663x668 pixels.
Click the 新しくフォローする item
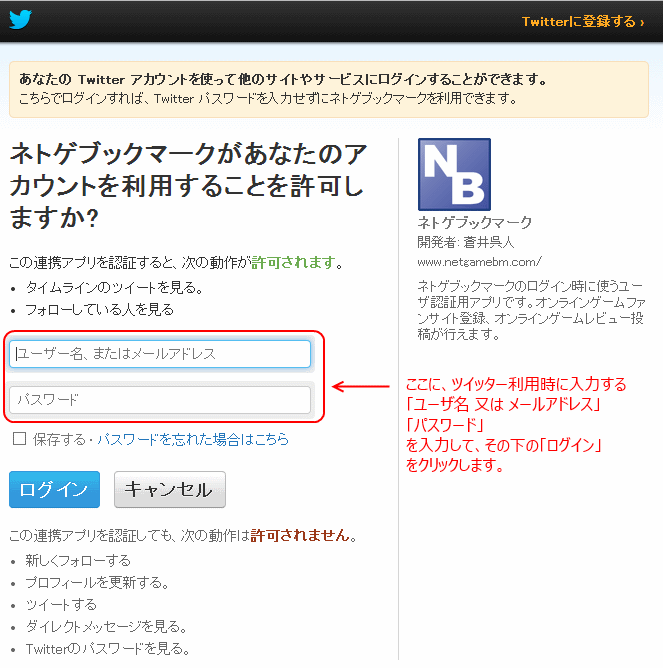tap(78, 560)
